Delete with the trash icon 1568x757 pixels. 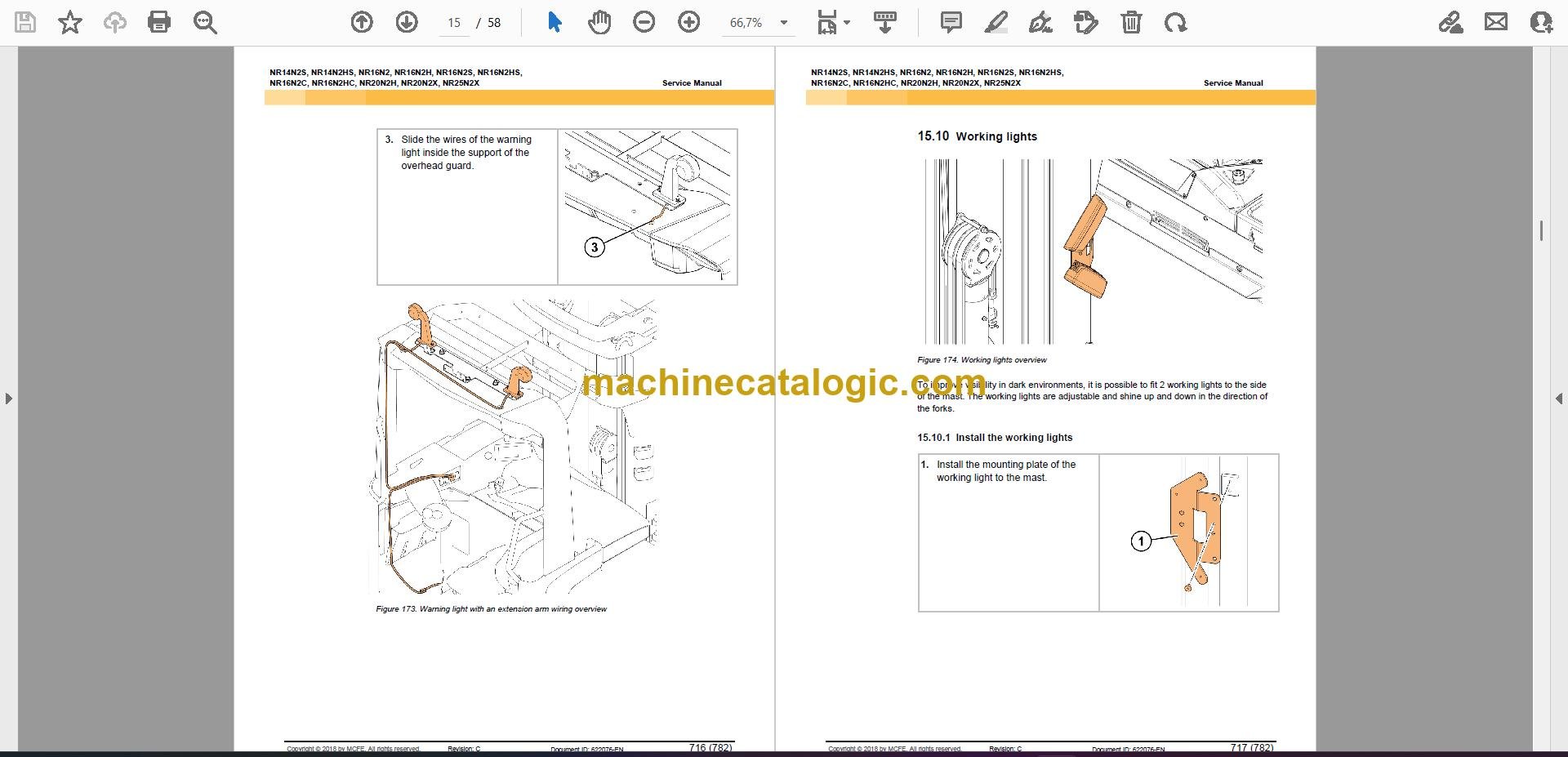1131,23
